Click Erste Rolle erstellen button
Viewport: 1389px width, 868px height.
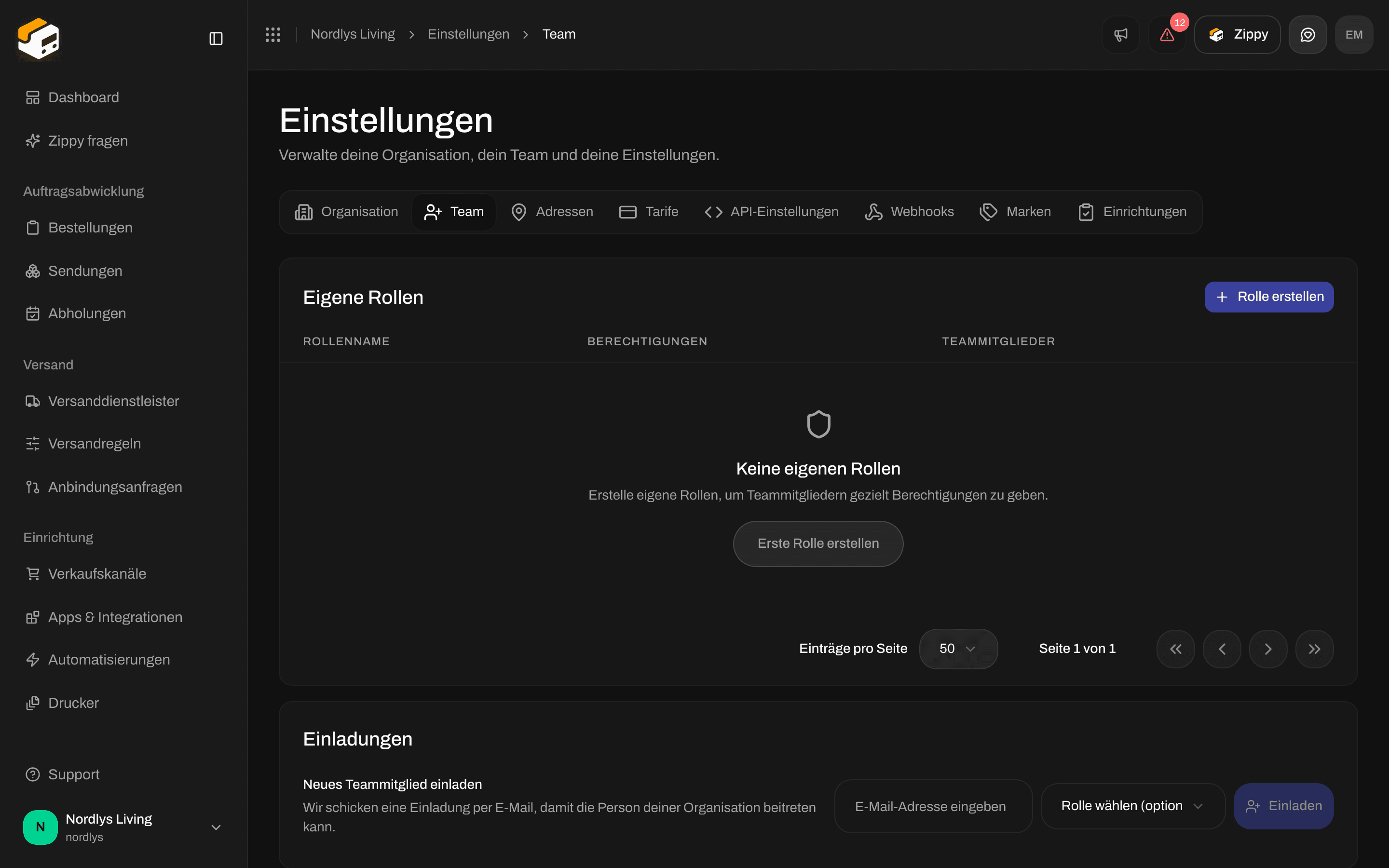(818, 543)
